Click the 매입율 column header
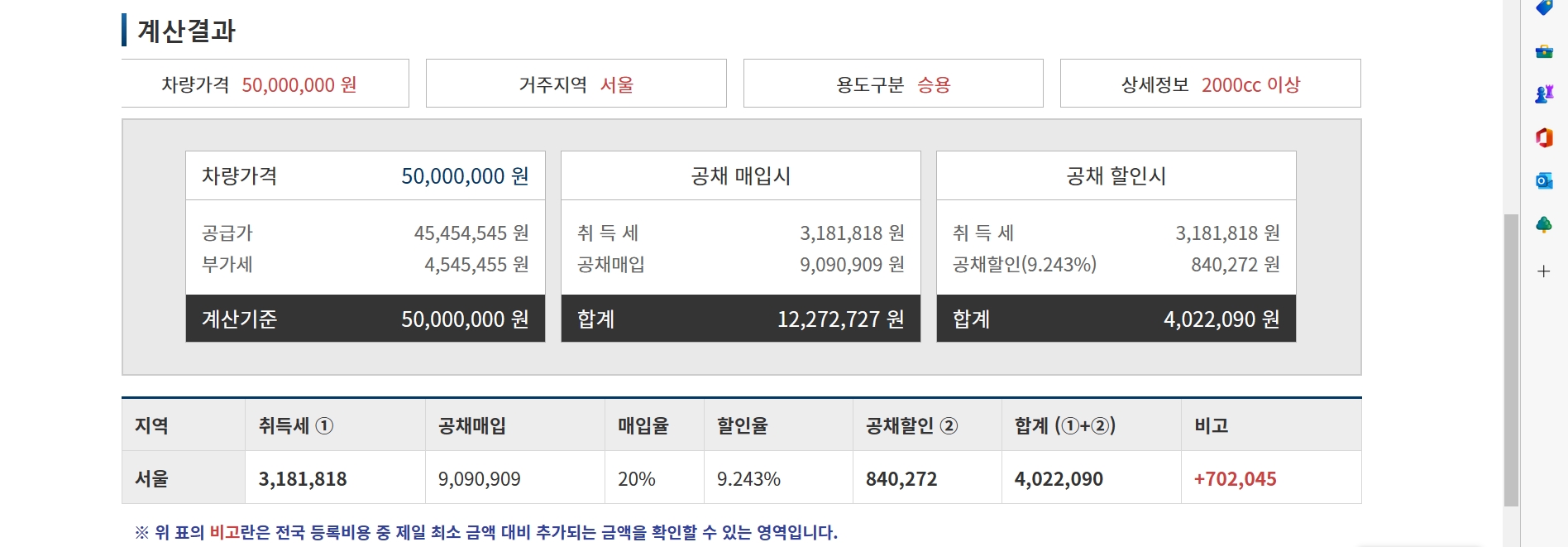The image size is (1568, 547). coord(654,425)
